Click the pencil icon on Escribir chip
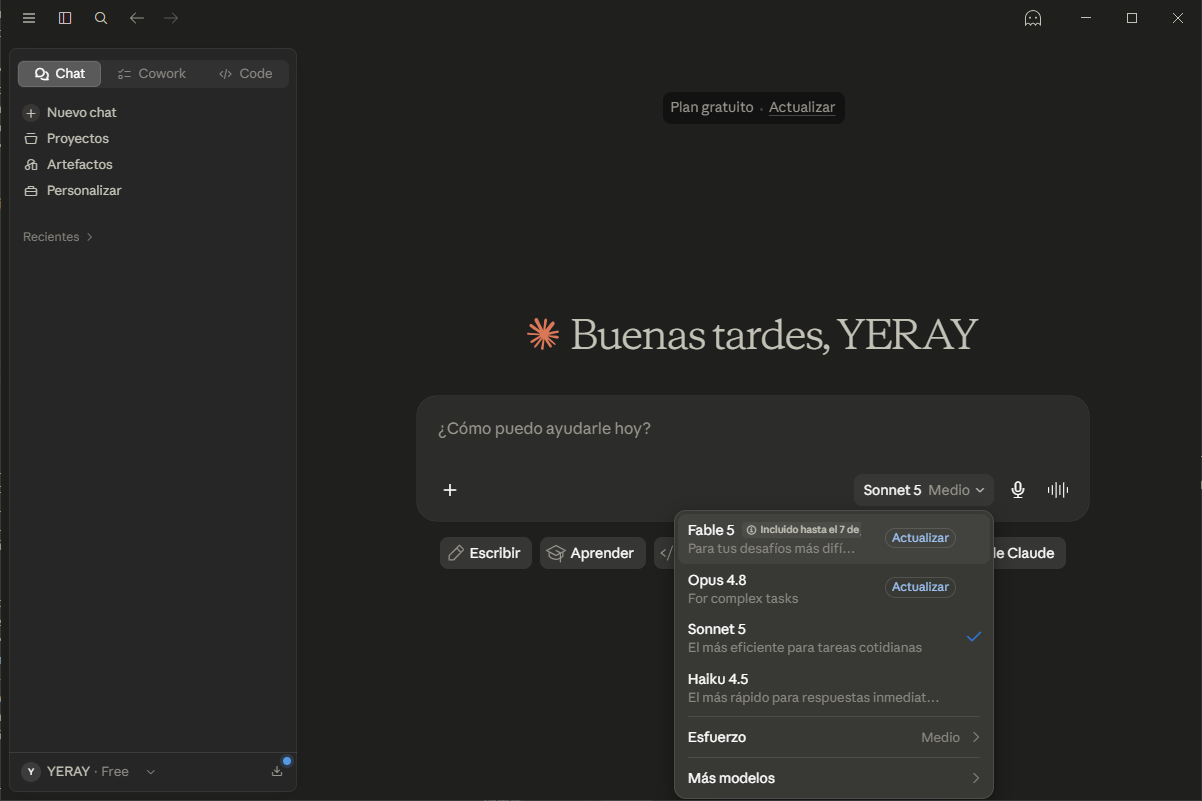 [x=456, y=553]
